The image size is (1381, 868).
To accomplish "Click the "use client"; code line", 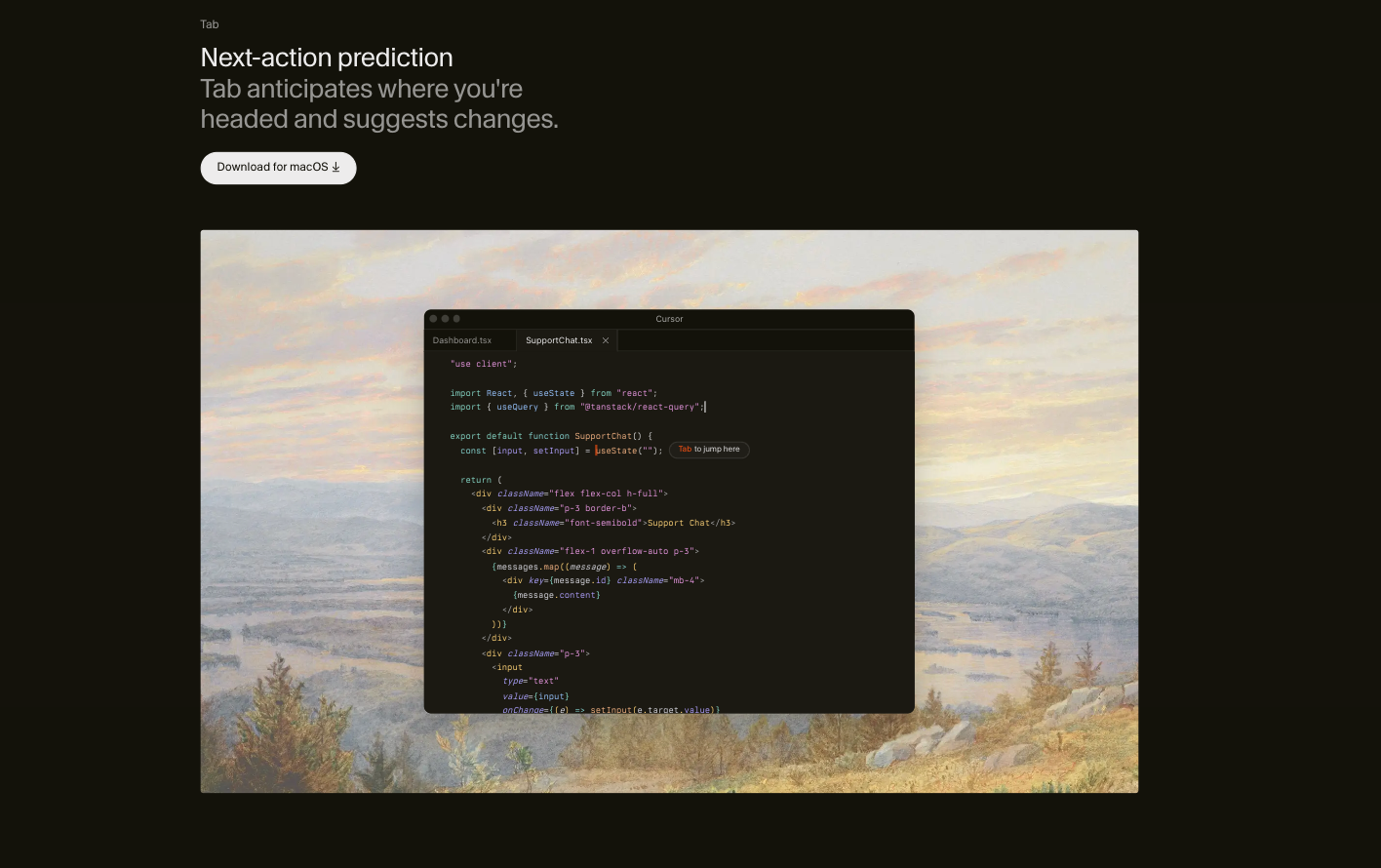I will [484, 364].
